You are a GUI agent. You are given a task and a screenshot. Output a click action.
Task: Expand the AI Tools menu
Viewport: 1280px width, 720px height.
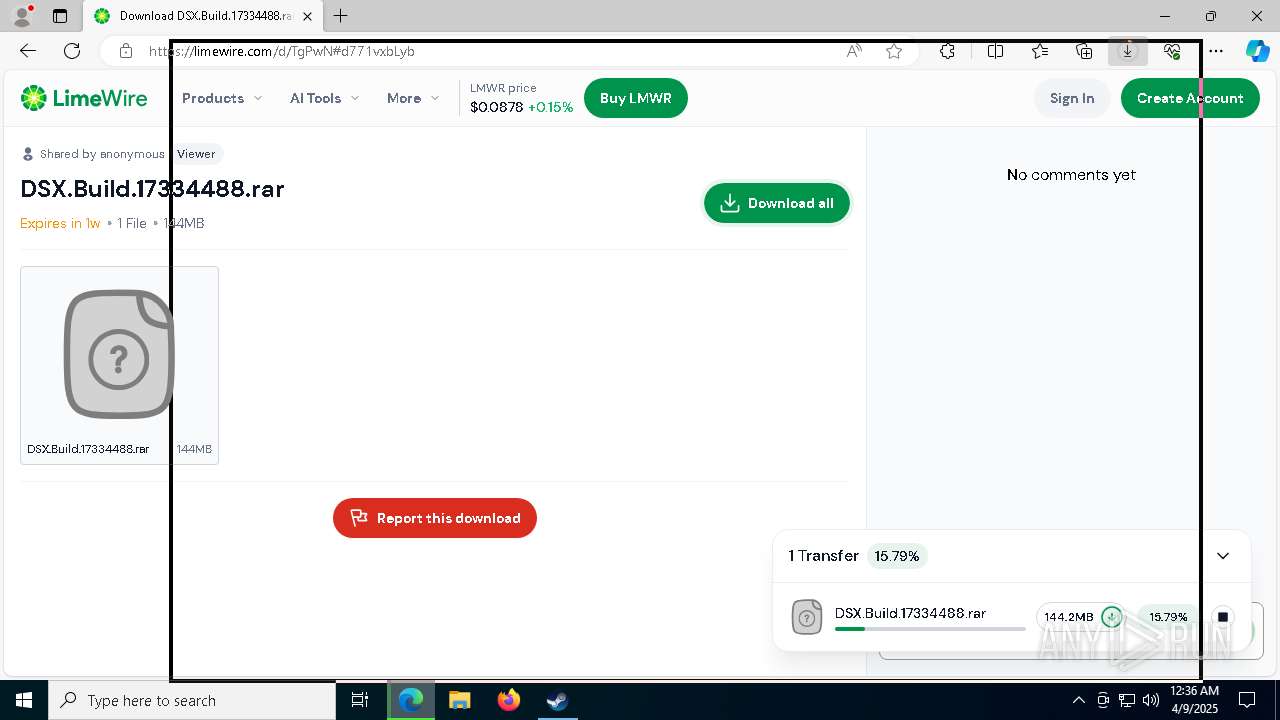coord(324,98)
